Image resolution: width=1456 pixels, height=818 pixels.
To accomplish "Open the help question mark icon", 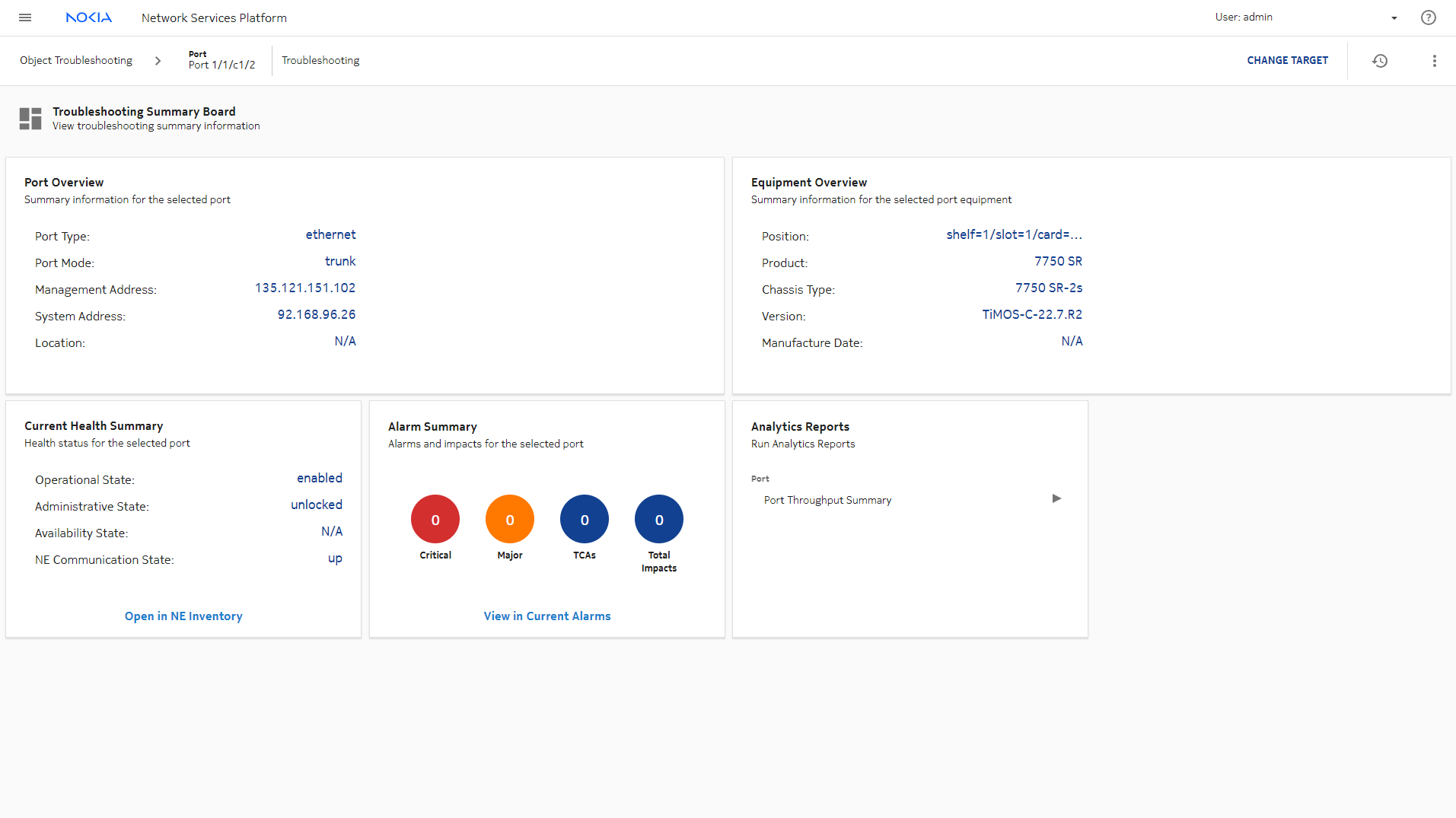I will (1428, 18).
